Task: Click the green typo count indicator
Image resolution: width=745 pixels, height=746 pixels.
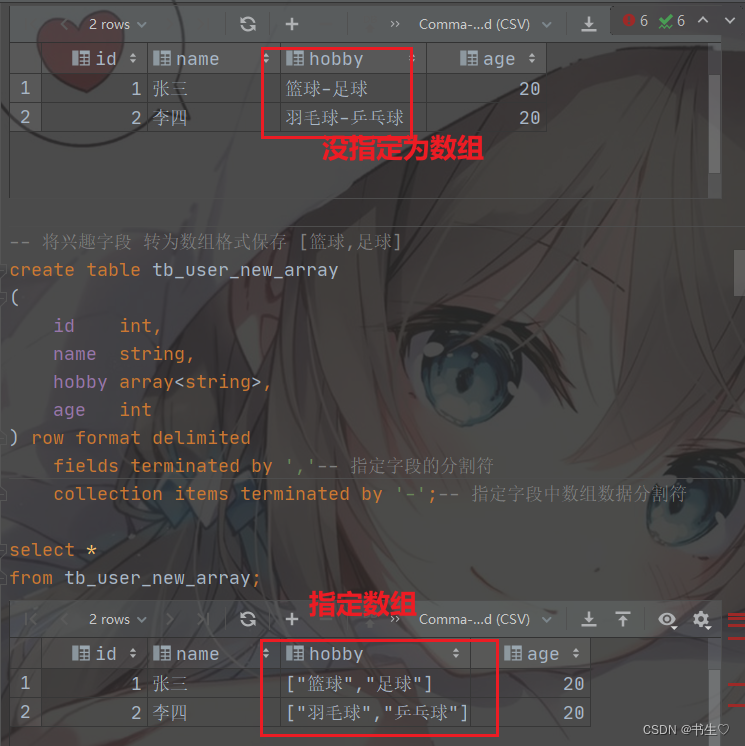Action: pyautogui.click(x=672, y=21)
